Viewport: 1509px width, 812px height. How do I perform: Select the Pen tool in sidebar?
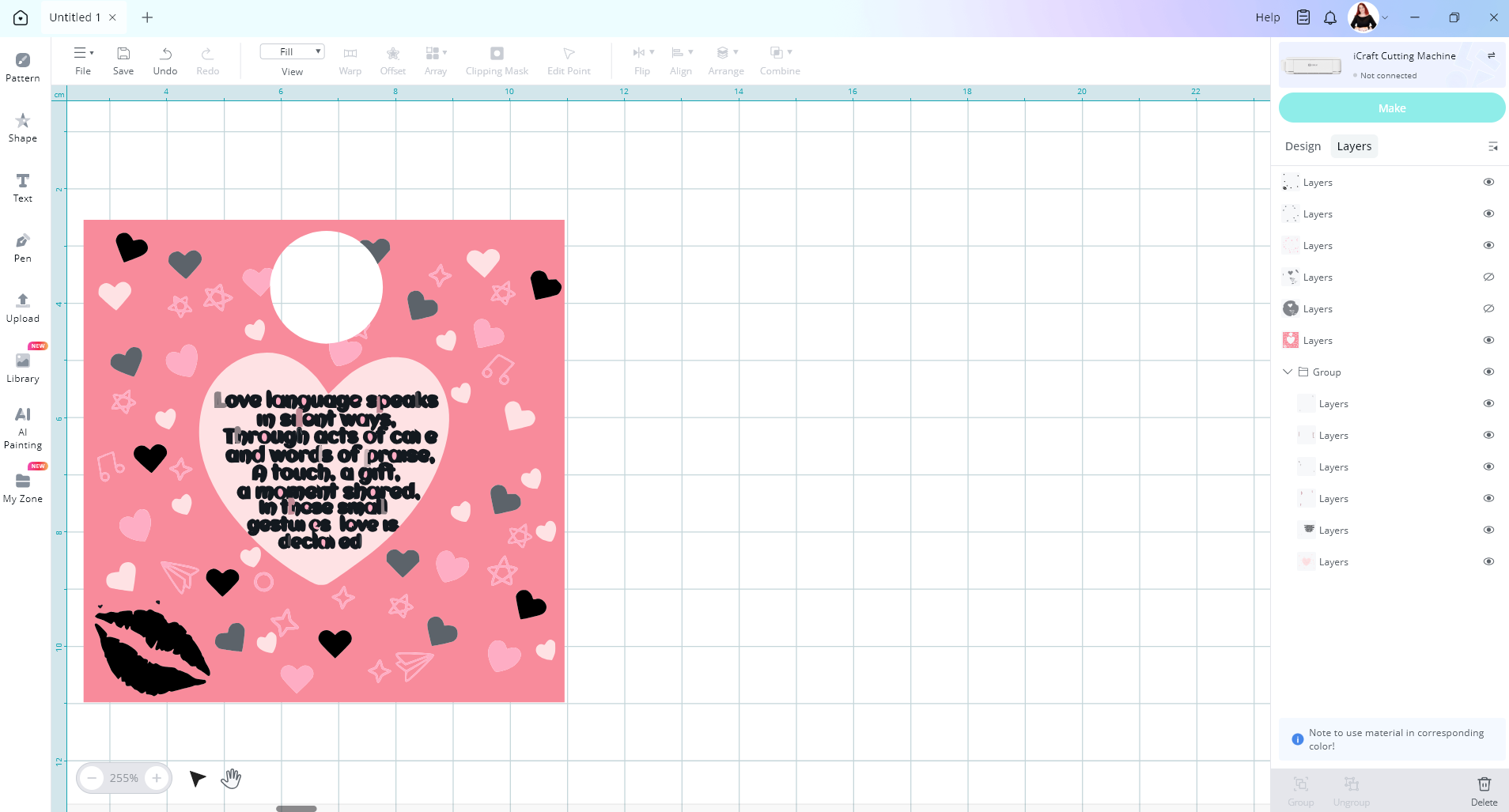click(x=23, y=247)
